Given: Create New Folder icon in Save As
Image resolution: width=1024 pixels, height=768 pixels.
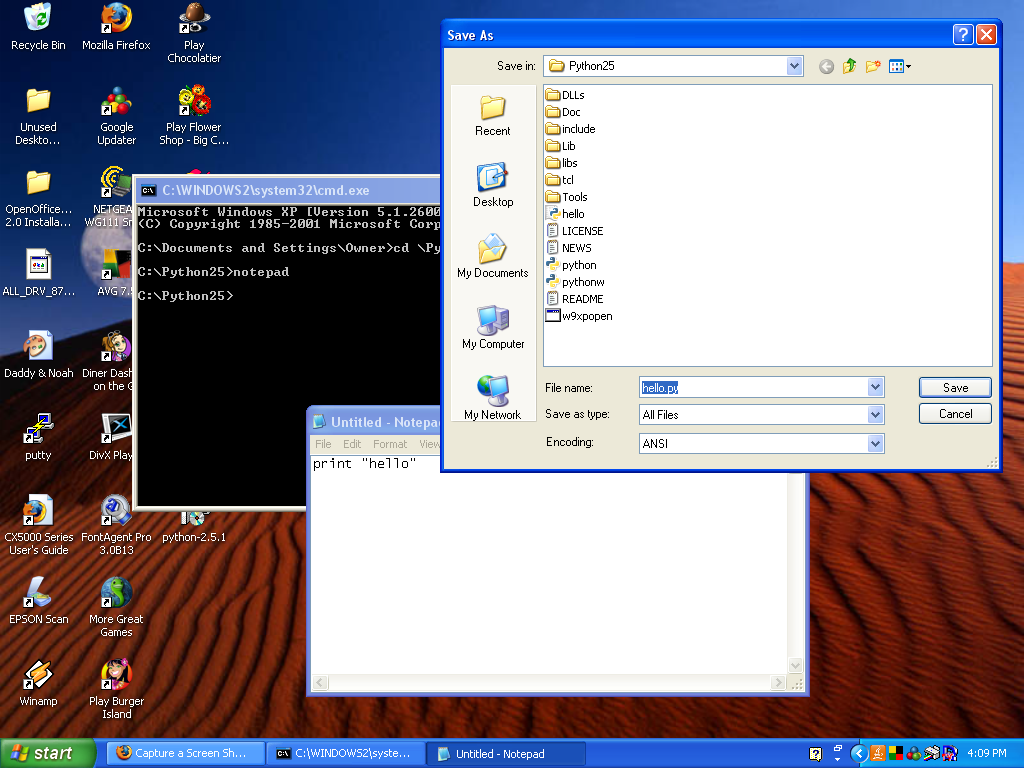Looking at the screenshot, I should pos(873,67).
